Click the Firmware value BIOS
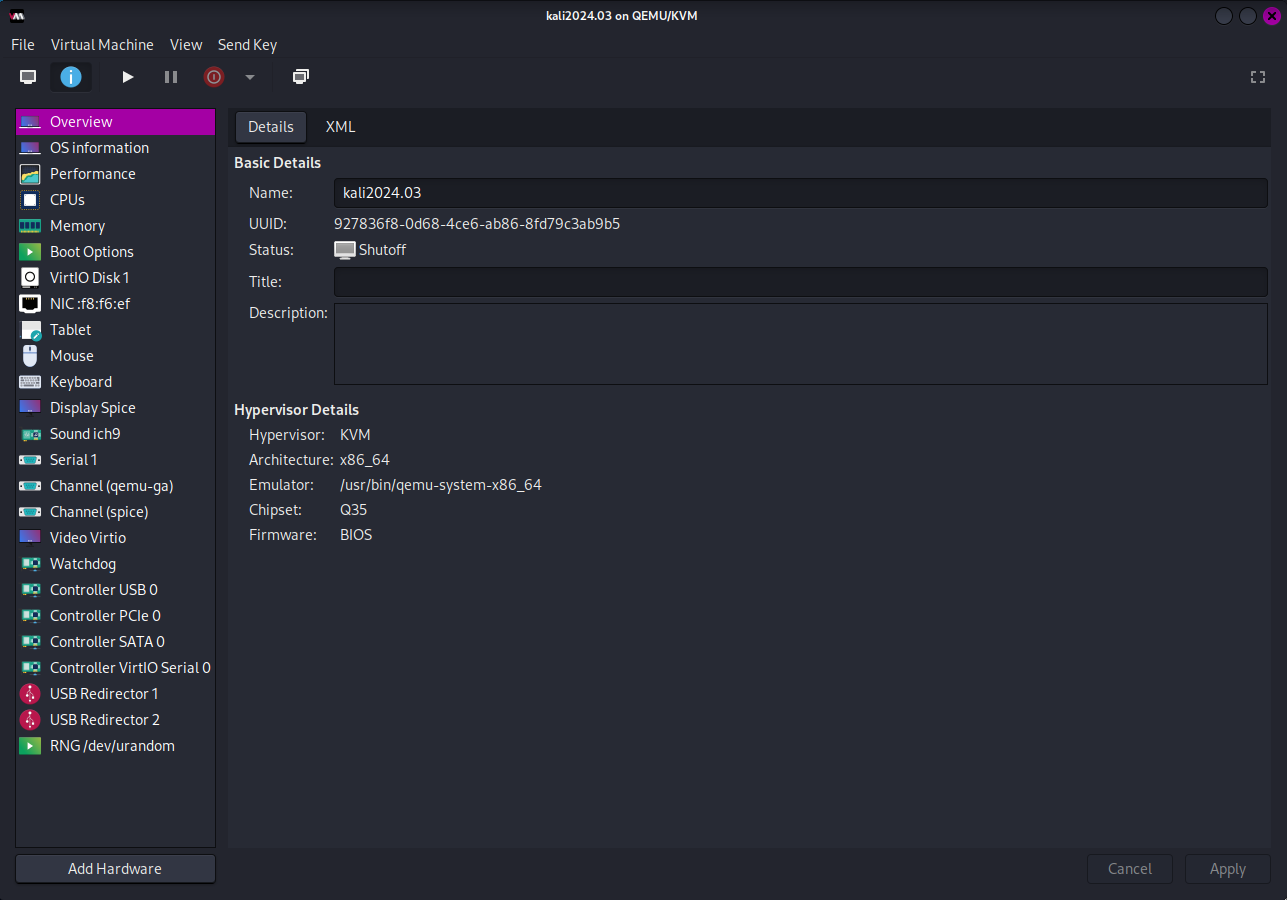 356,535
